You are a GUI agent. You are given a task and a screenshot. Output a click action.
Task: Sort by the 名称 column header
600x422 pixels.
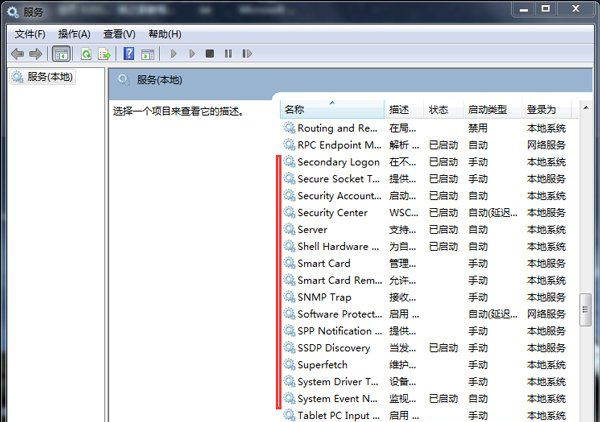click(333, 110)
